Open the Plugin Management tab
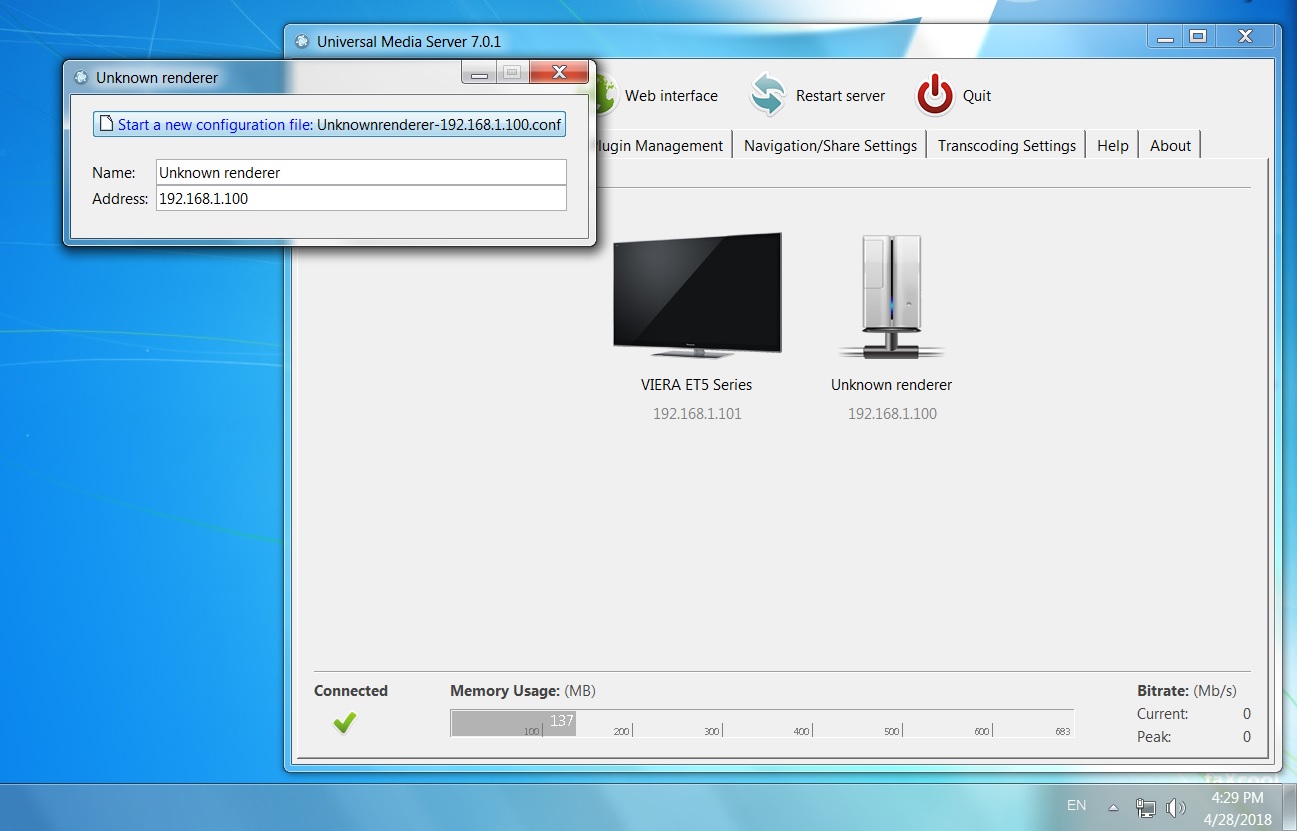This screenshot has height=831, width=1297. (660, 146)
